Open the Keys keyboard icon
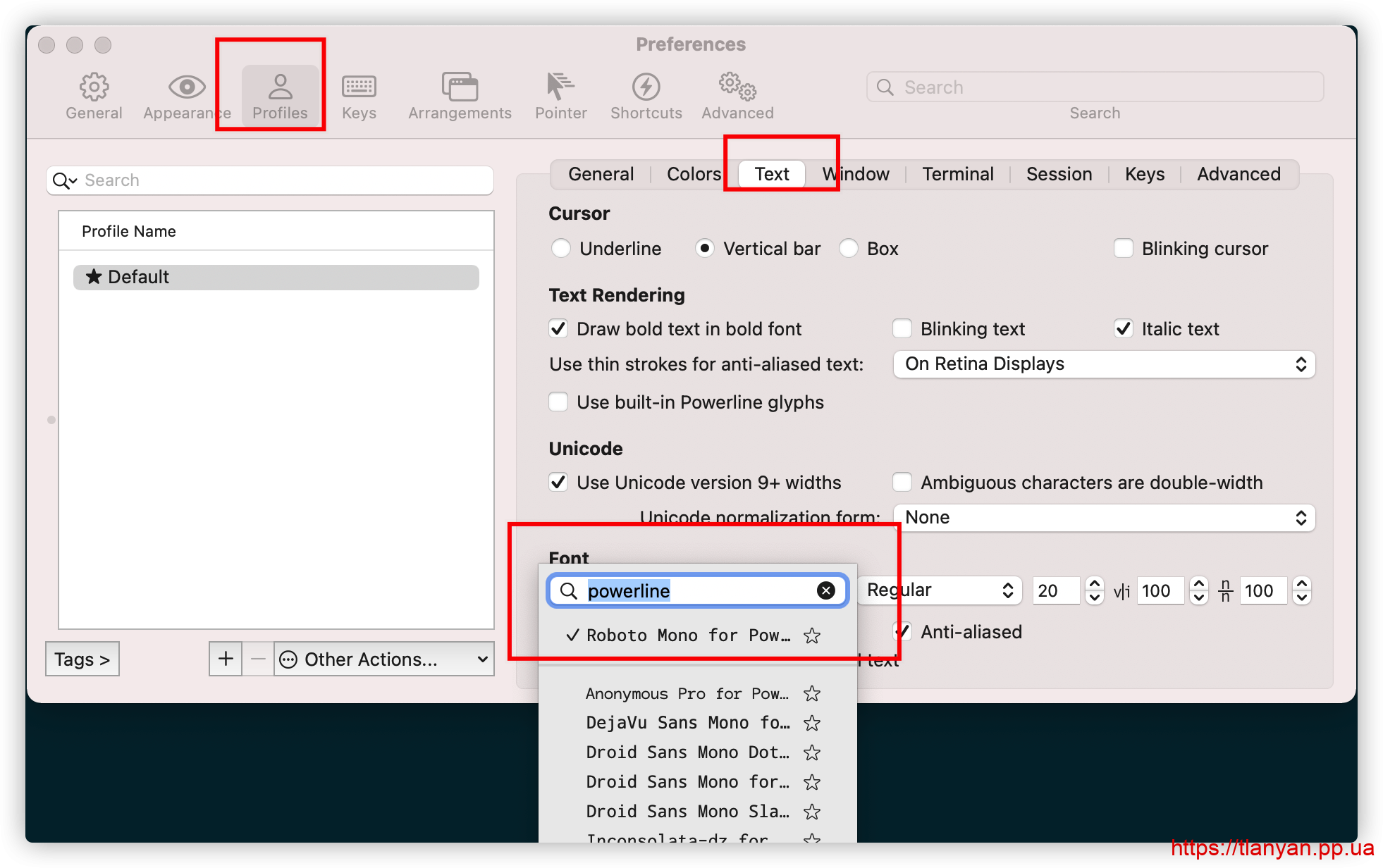The image size is (1383, 868). (x=359, y=87)
